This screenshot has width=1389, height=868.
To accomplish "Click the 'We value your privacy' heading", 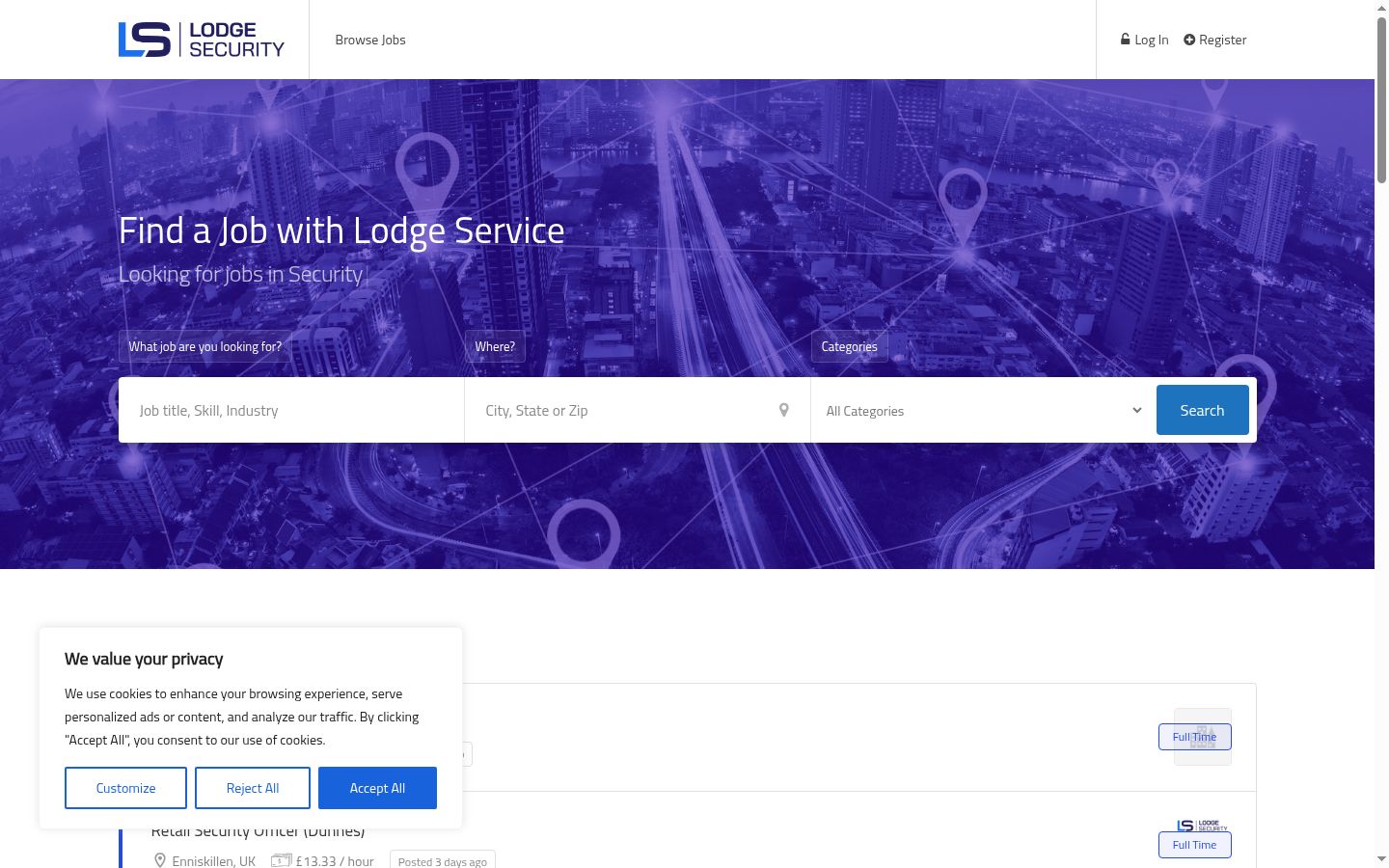I will 144,659.
